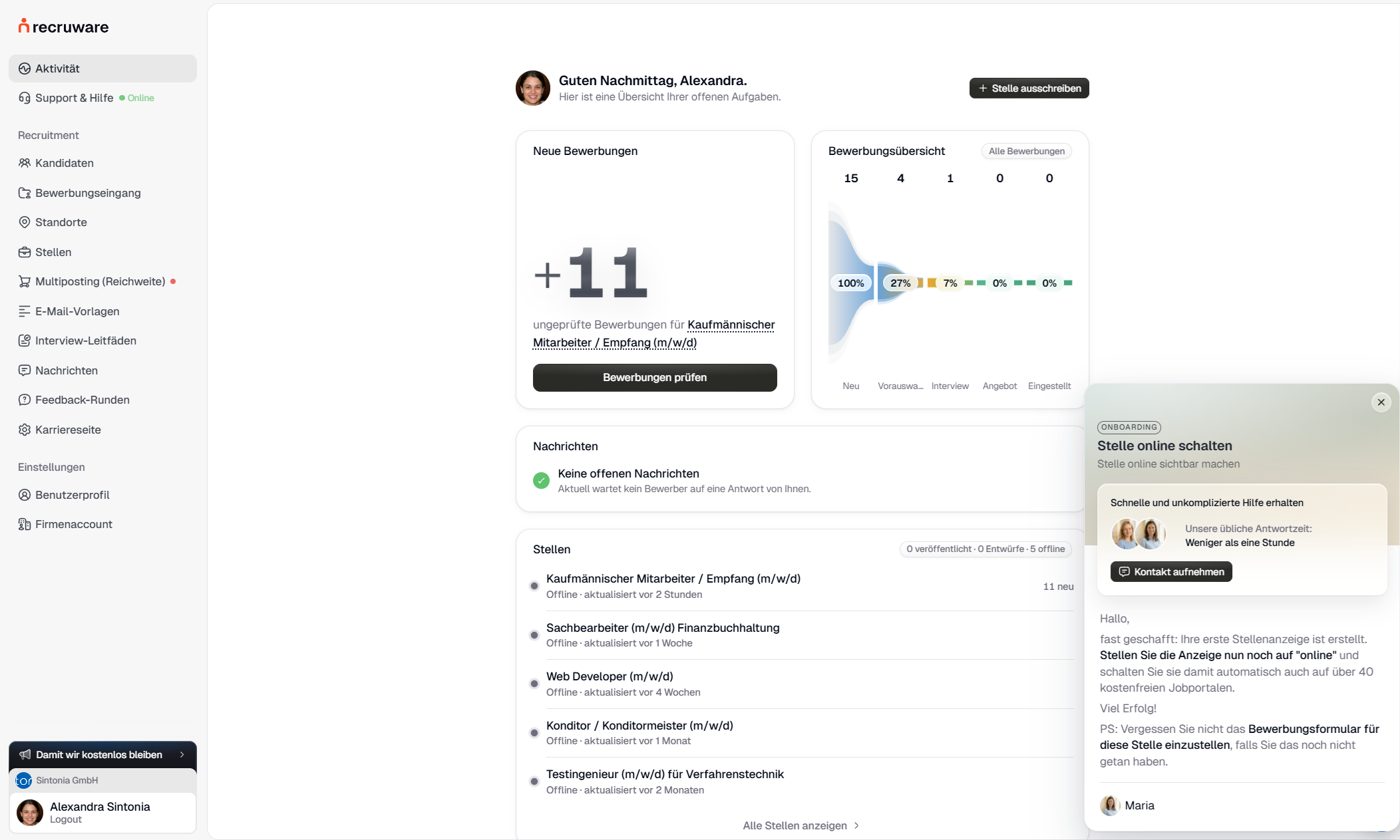
Task: Select the 100% Neu funnel stage
Action: point(850,283)
